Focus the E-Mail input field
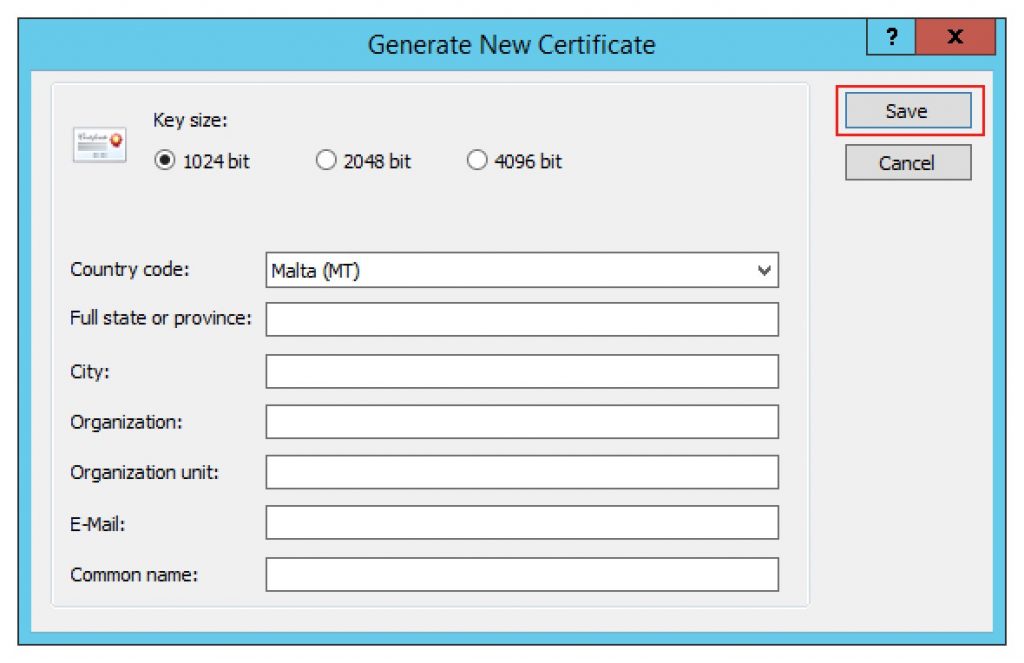The width and height of the screenshot is (1024, 663). pyautogui.click(x=520, y=522)
